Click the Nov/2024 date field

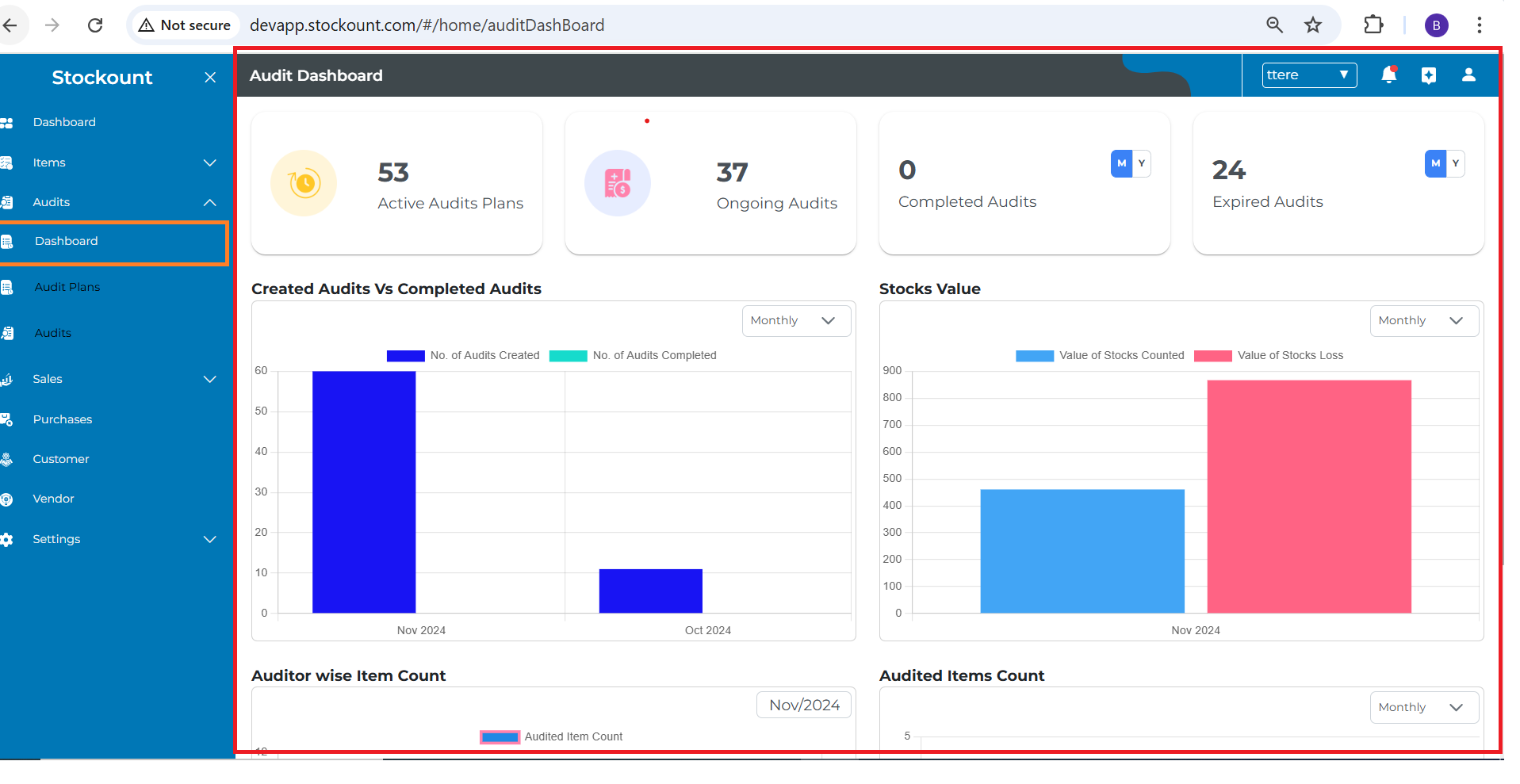pyautogui.click(x=804, y=705)
